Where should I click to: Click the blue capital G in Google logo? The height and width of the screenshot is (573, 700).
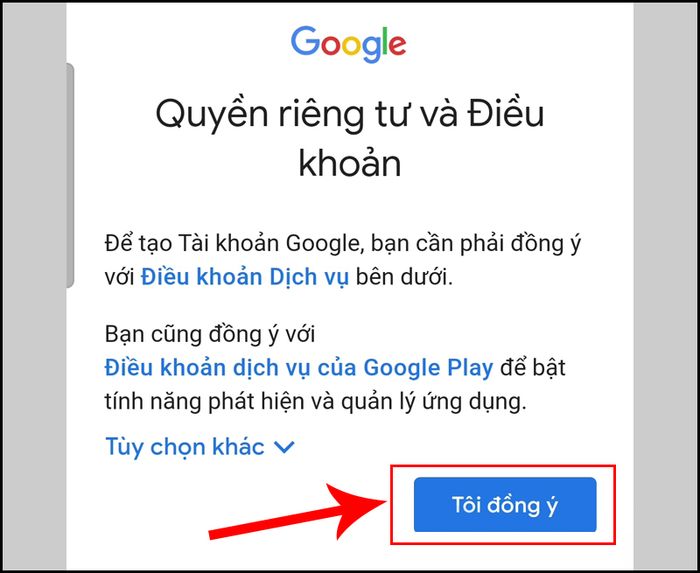pyautogui.click(x=305, y=41)
